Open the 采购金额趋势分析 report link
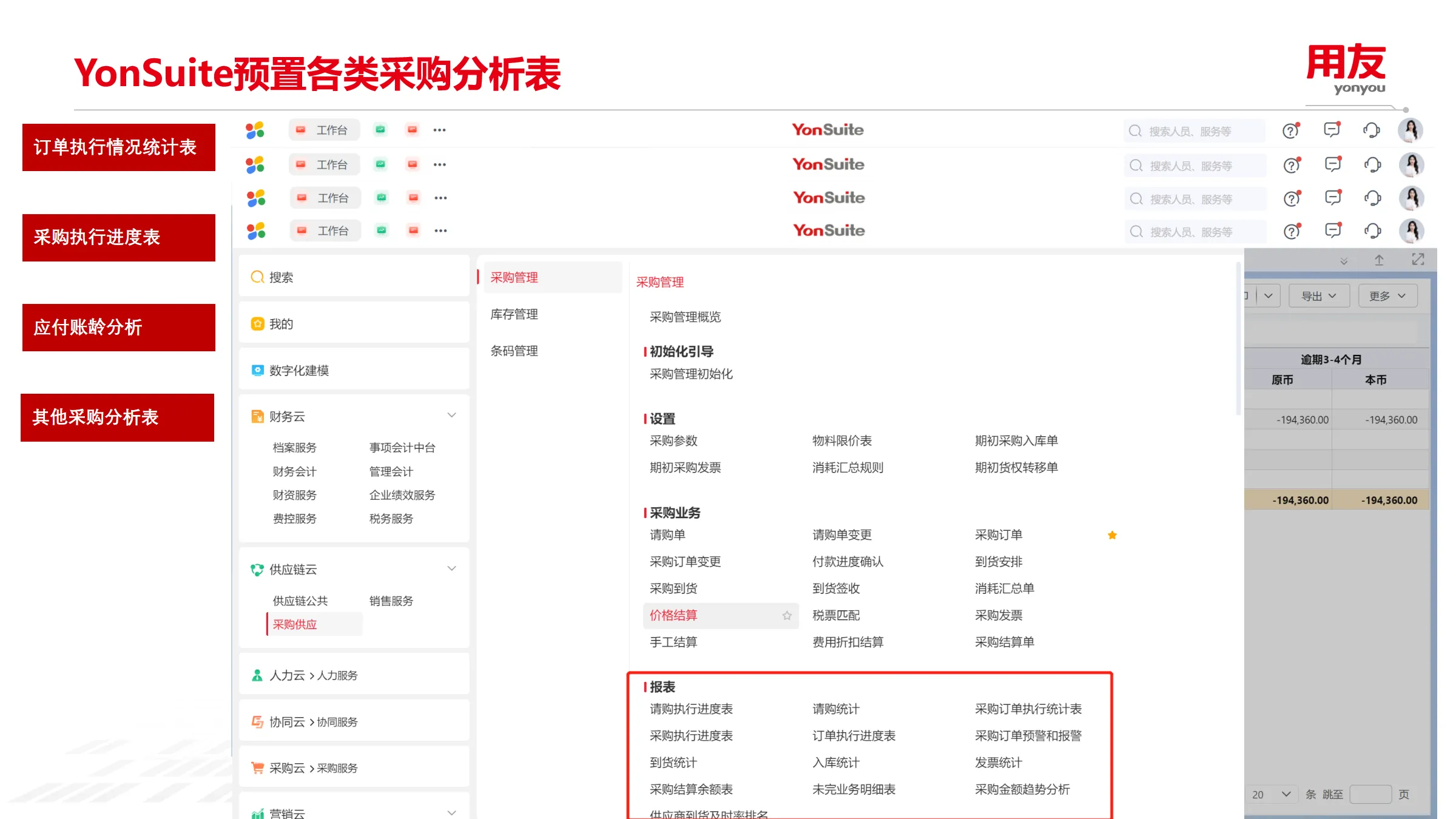 coord(1022,789)
